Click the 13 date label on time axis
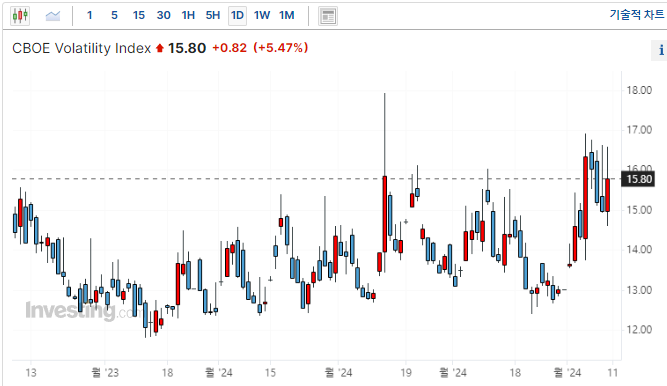This screenshot has width=667, height=386. 31,373
